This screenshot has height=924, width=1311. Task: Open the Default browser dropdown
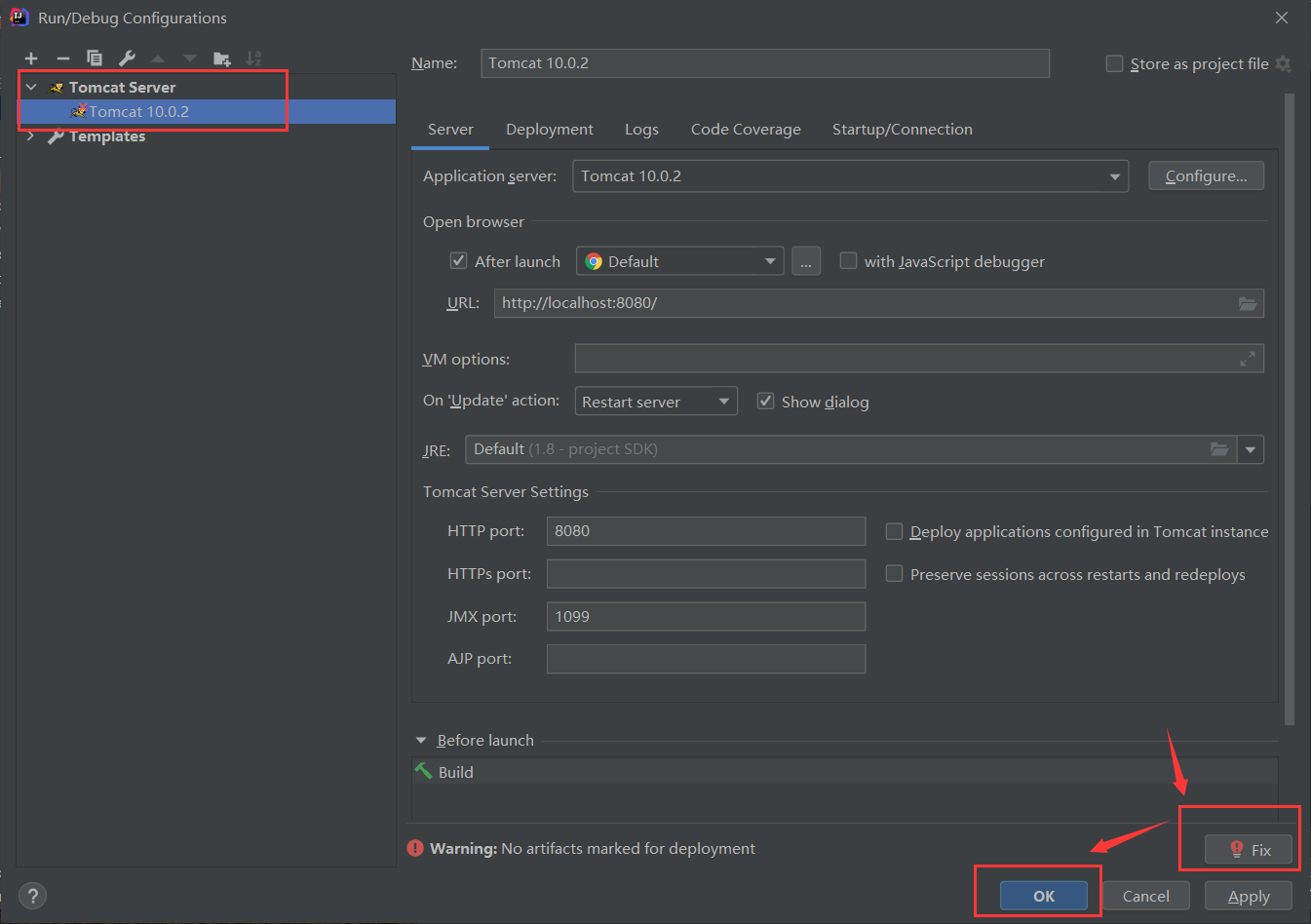(680, 261)
